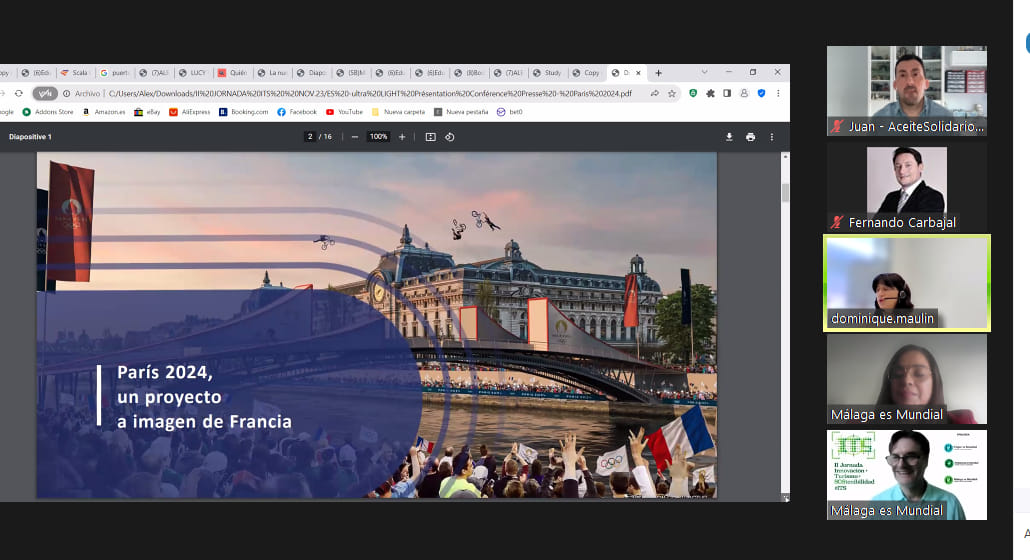Open the Extensions puzzle icon

coord(710,94)
